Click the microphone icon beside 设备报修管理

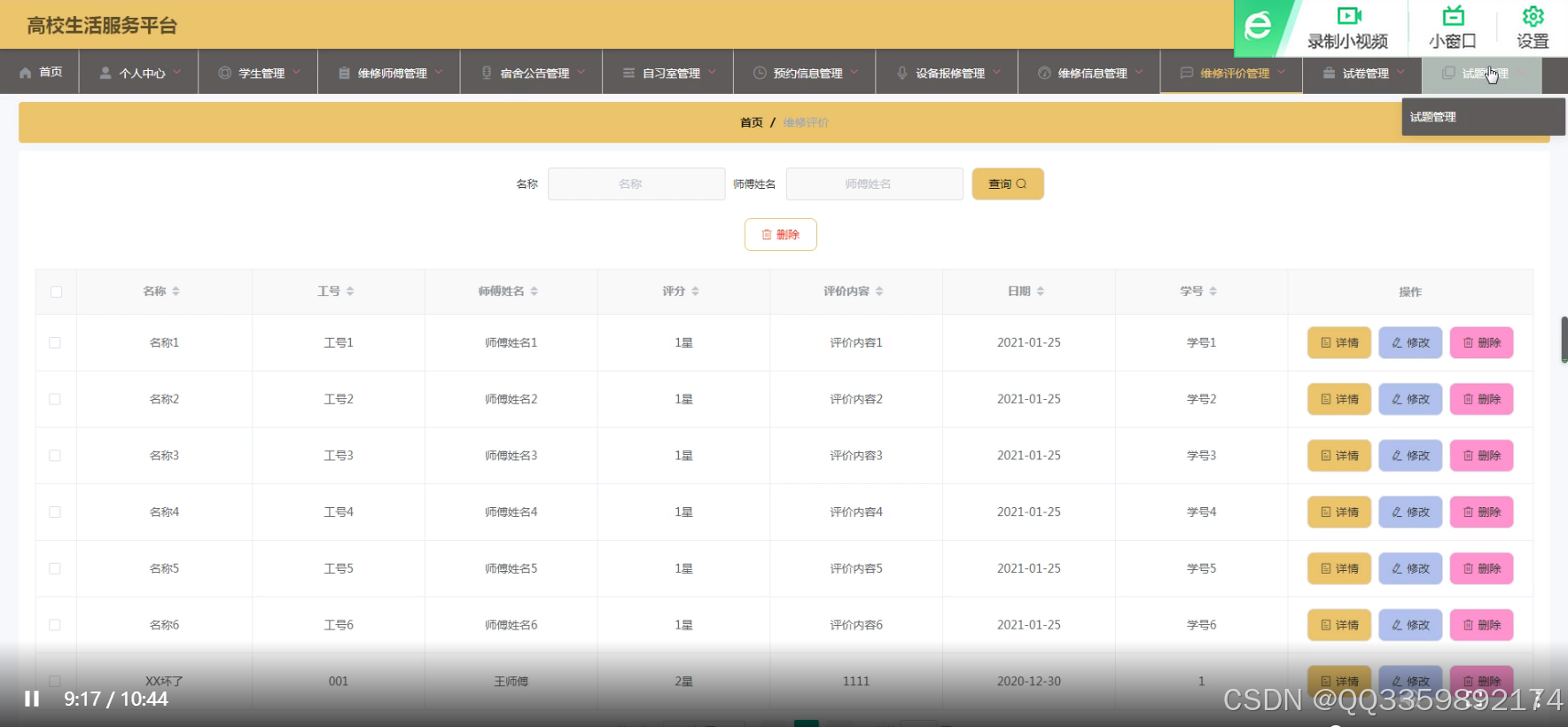[901, 73]
